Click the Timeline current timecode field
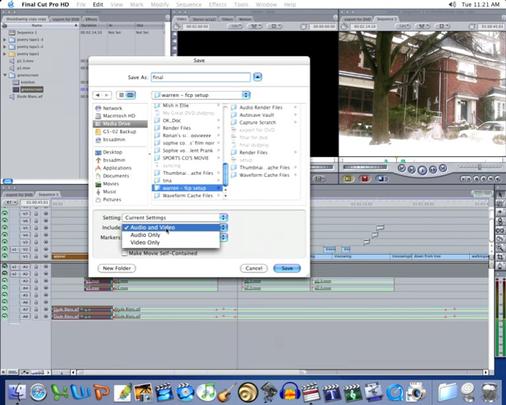This screenshot has height=405, width=506. (x=35, y=202)
